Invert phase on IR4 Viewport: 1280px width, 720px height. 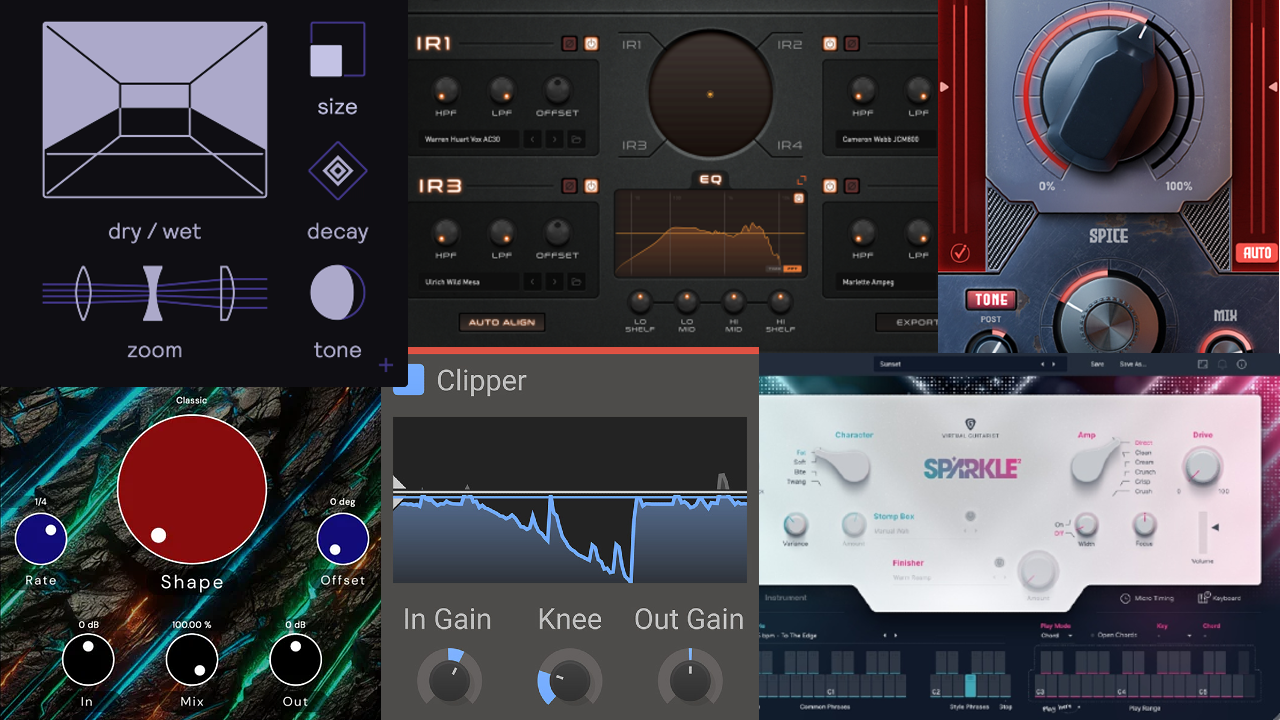pyautogui.click(x=851, y=186)
